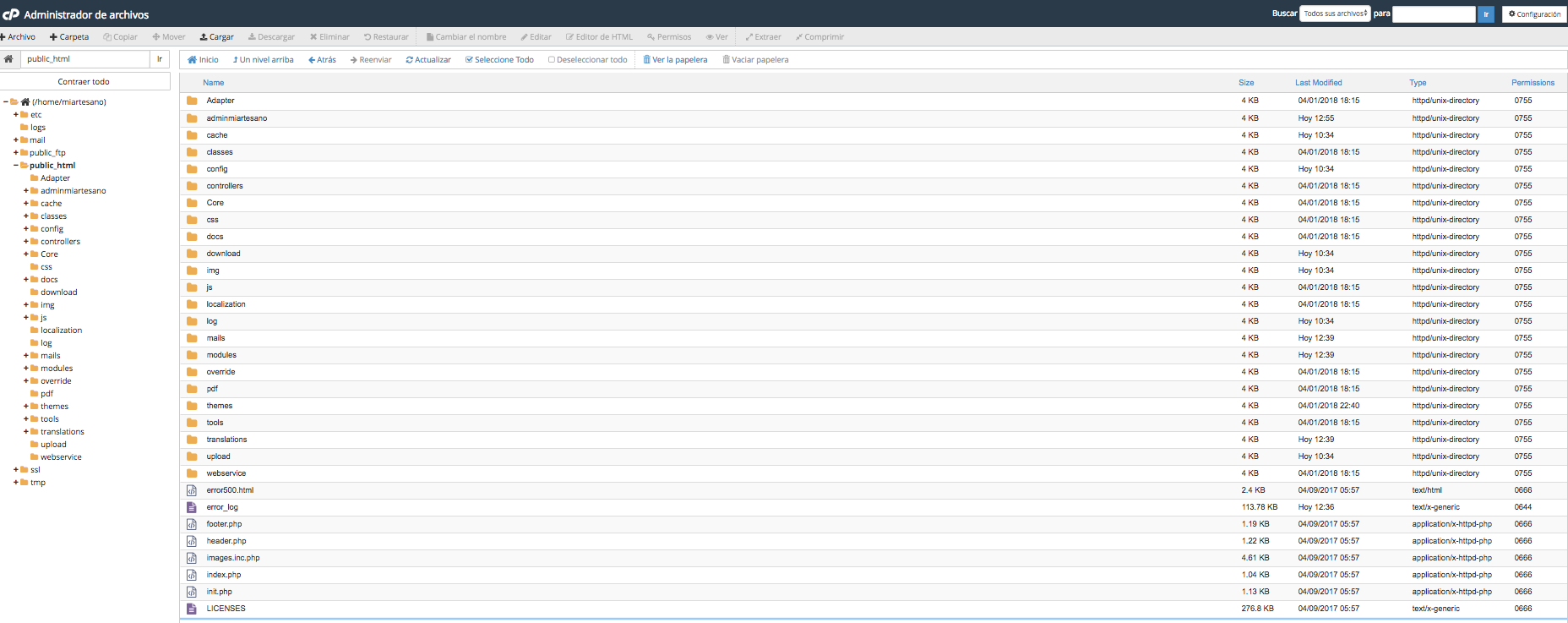Click Vaciar papelera to empty trash
Image resolution: width=1568 pixels, height=623 pixels.
755,60
